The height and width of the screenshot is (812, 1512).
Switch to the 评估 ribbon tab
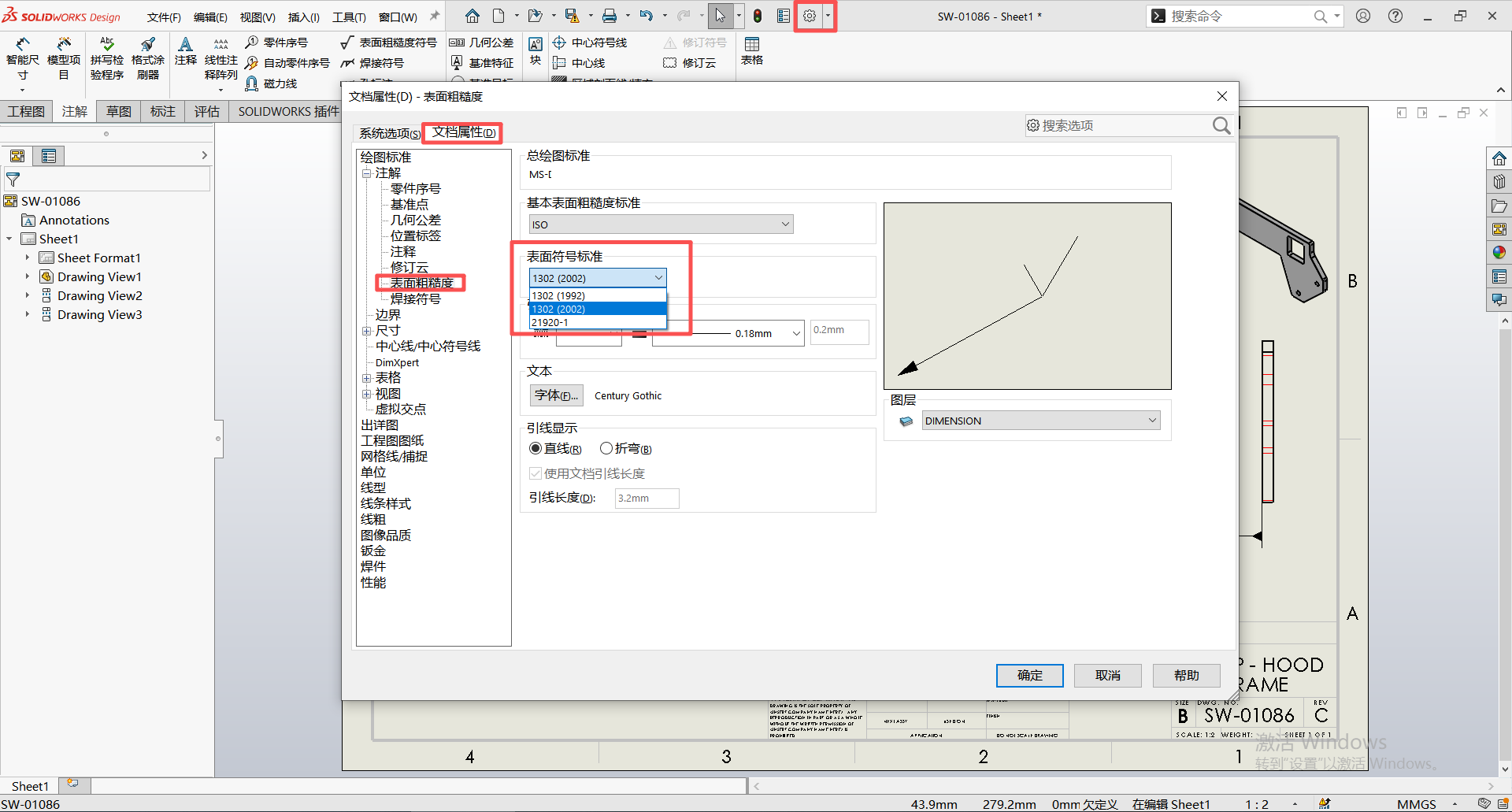(207, 112)
